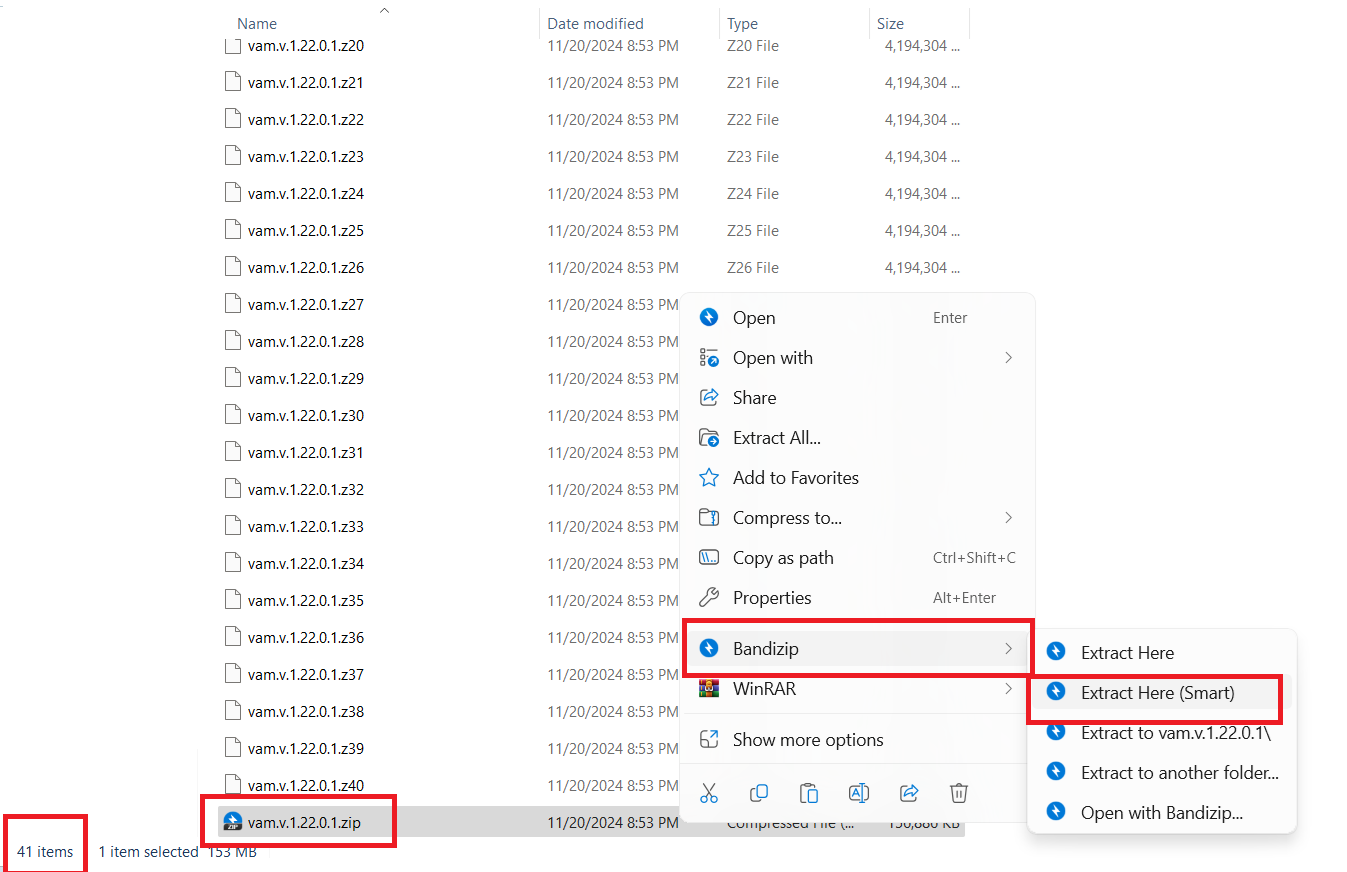Image resolution: width=1347 pixels, height=872 pixels.
Task: Select file vam.v.1.22.0.1.z35
Action: [x=306, y=601]
